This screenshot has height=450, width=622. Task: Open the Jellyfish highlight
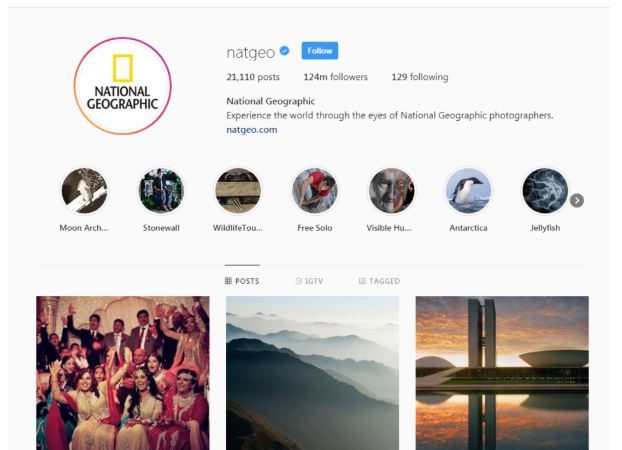[x=545, y=191]
